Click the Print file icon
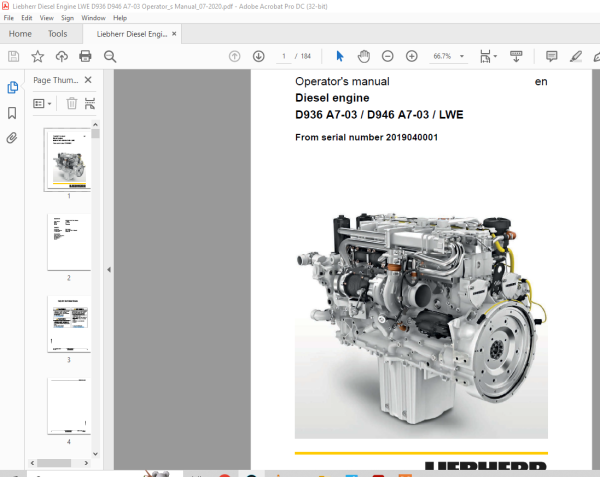The height and width of the screenshot is (477, 600). click(x=85, y=56)
